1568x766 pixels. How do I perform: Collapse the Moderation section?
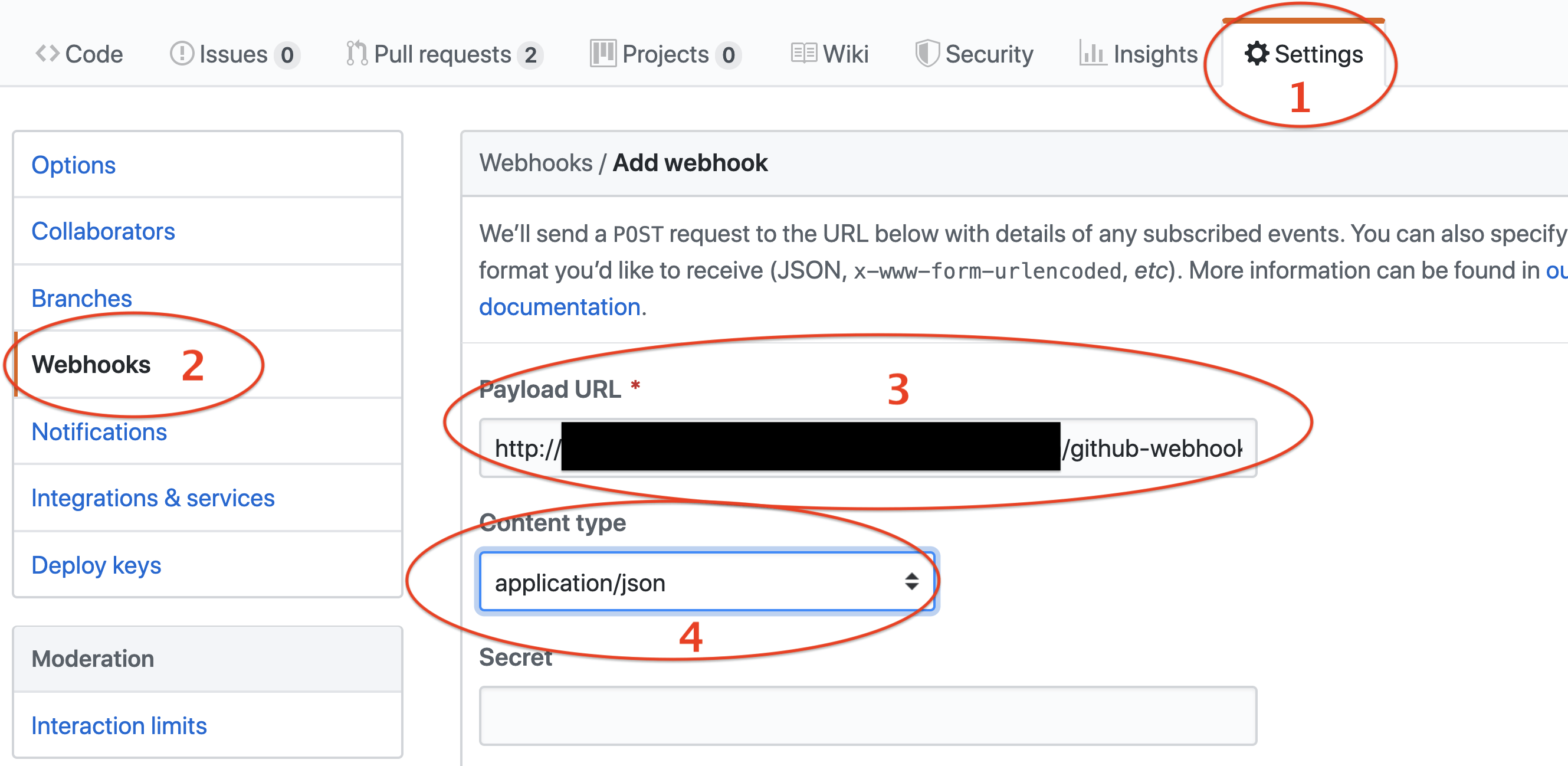[x=93, y=659]
